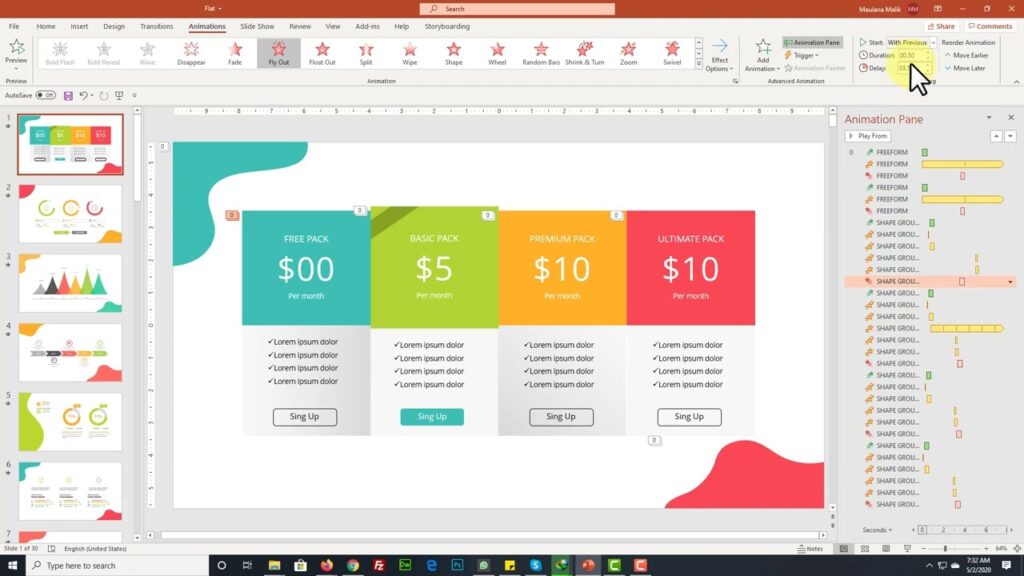Apply the Float Out animation
The width and height of the screenshot is (1024, 576).
[322, 53]
